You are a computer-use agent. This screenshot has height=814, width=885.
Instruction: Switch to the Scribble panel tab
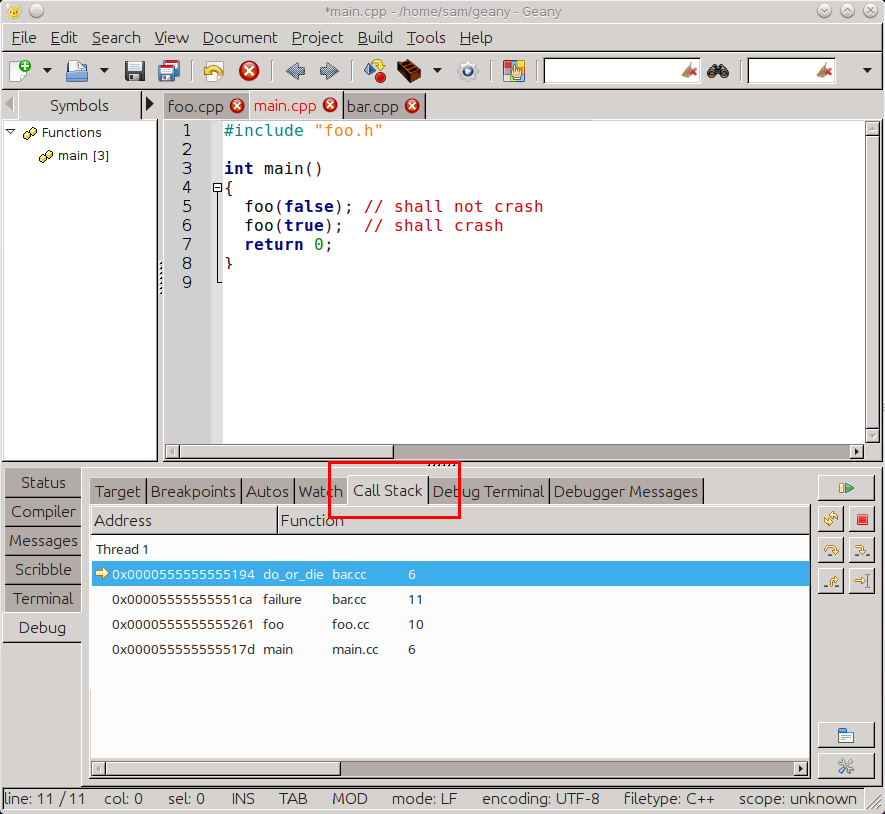point(43,570)
